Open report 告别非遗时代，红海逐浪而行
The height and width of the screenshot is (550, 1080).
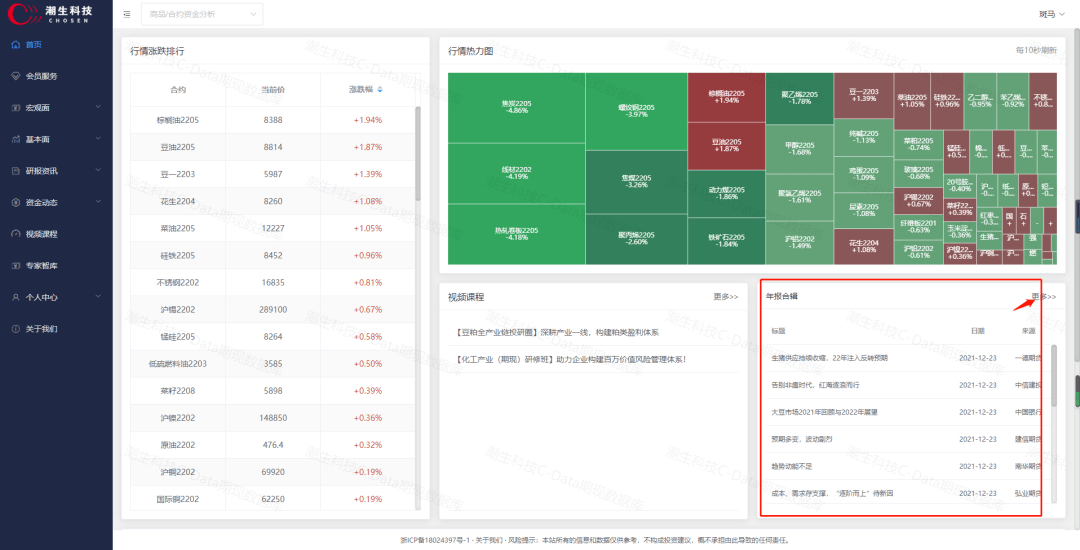click(x=816, y=385)
